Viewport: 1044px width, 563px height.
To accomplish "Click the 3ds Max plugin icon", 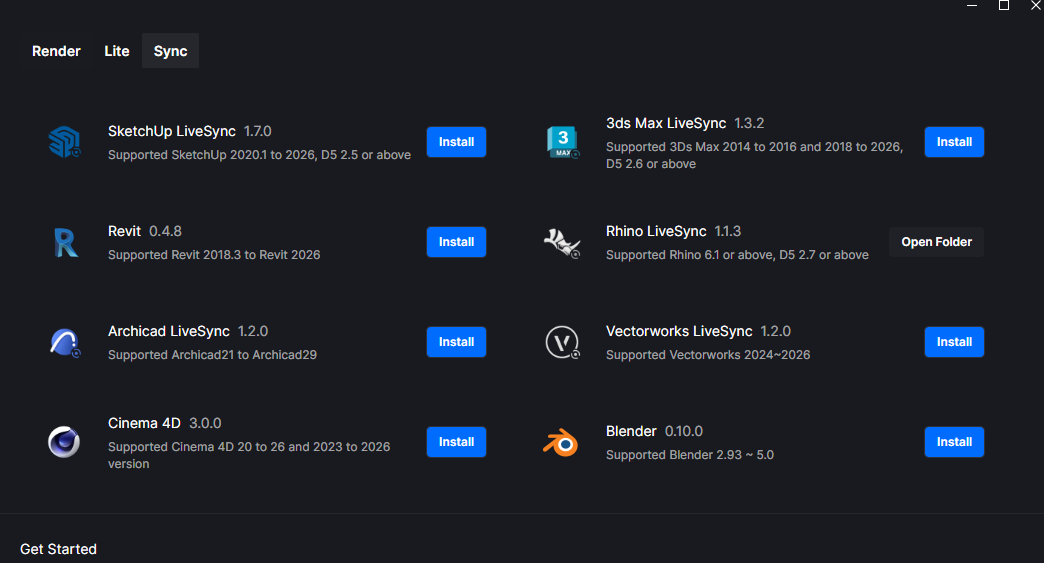I will pyautogui.click(x=563, y=142).
